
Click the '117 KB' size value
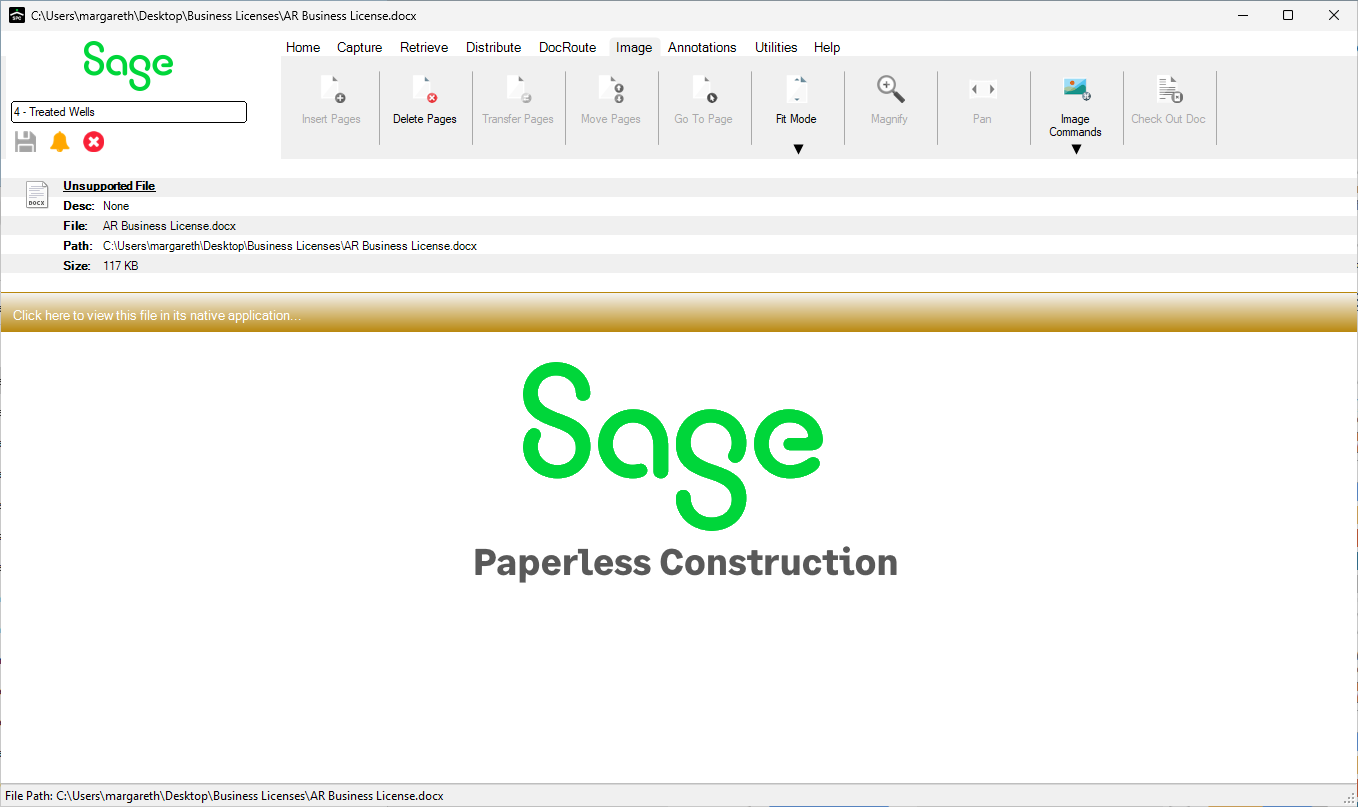[x=120, y=265]
